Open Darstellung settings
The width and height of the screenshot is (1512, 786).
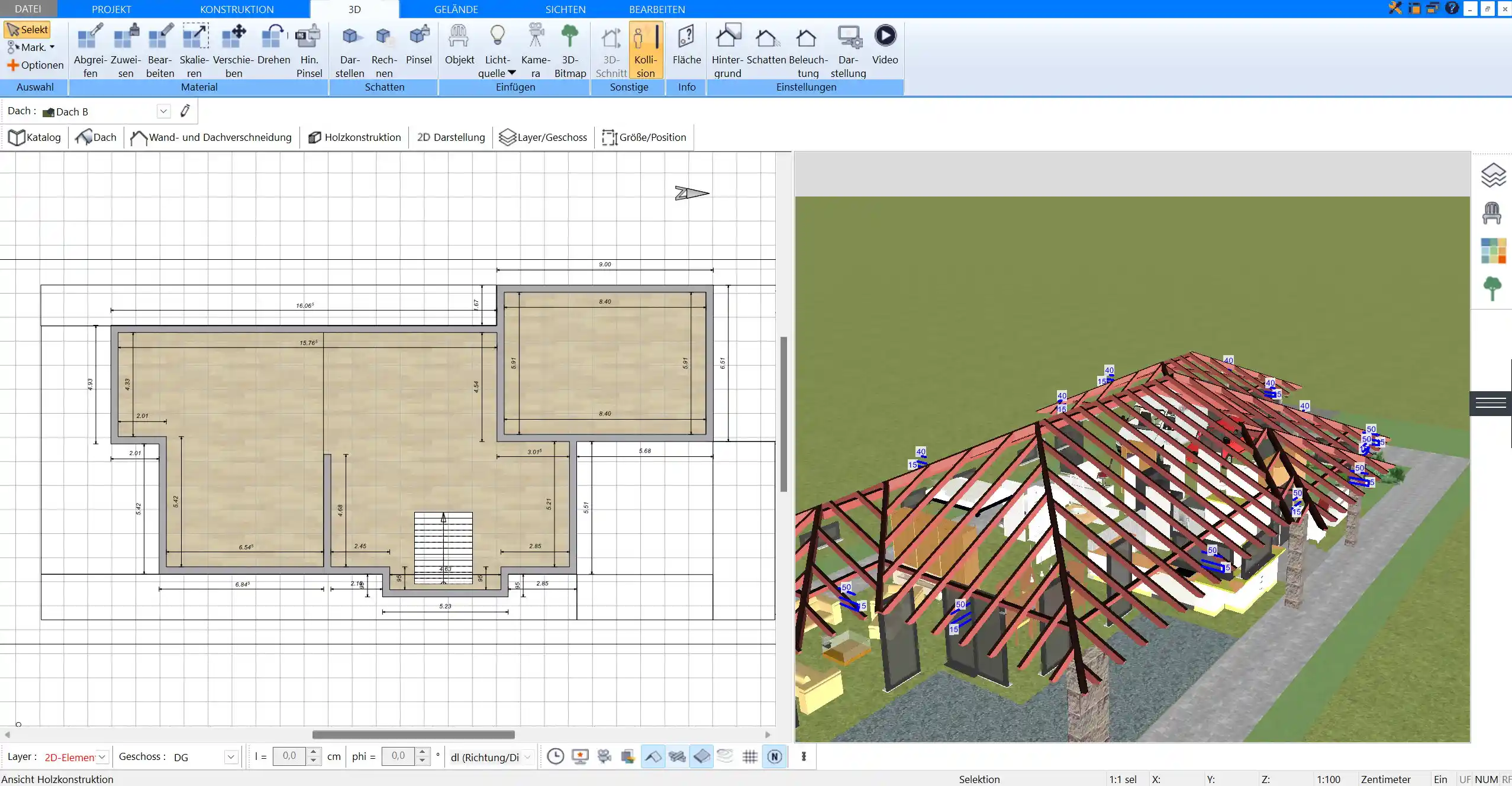pos(848,51)
